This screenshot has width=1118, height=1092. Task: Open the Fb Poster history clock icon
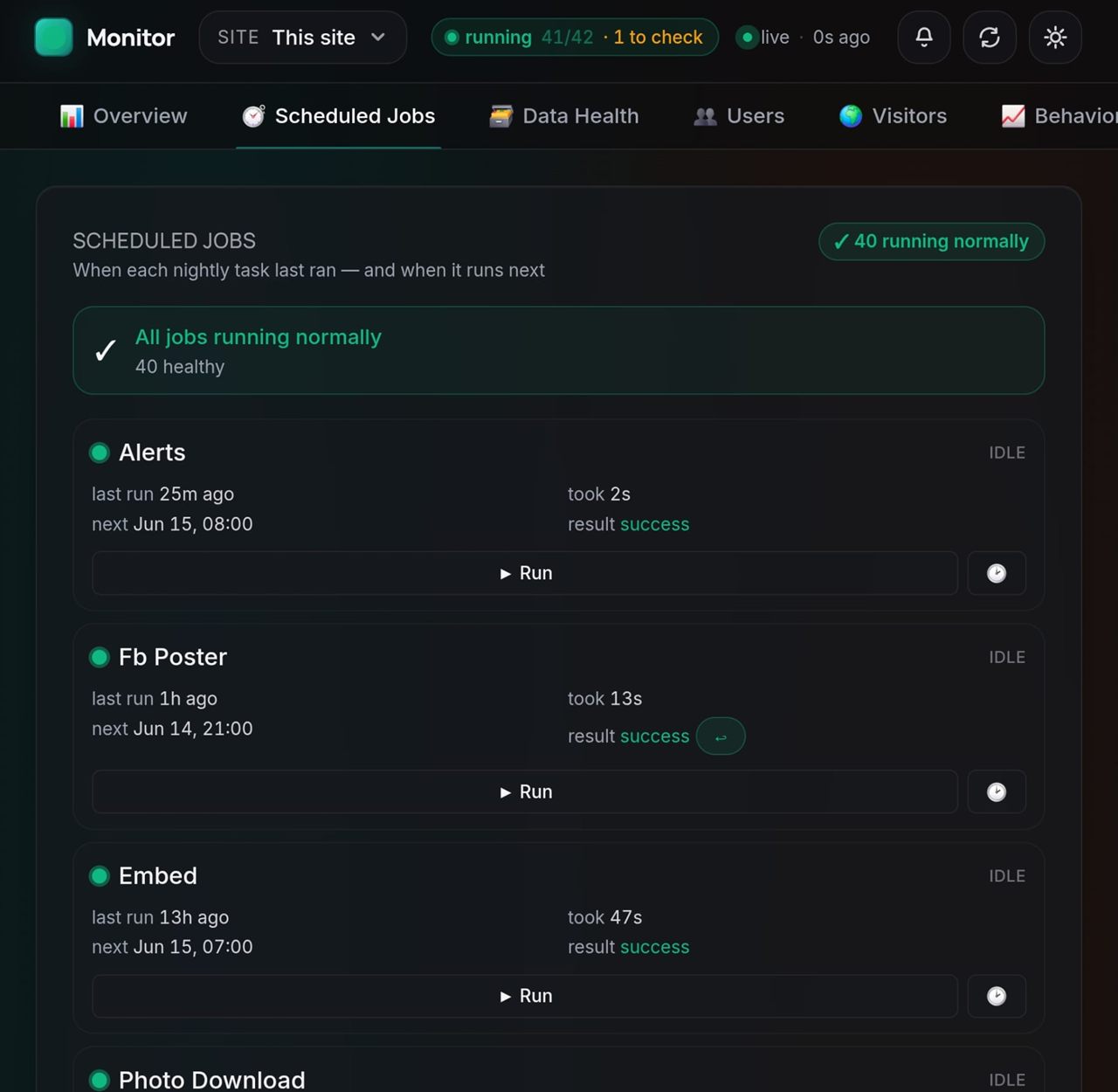[997, 791]
